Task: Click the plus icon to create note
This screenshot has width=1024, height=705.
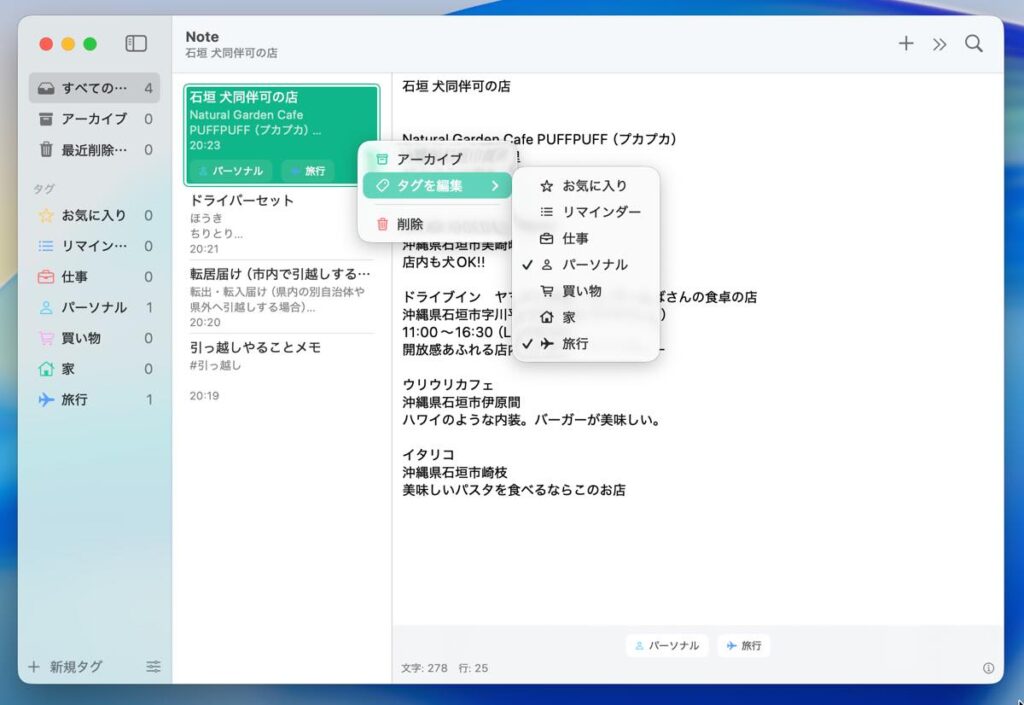Action: click(x=906, y=44)
